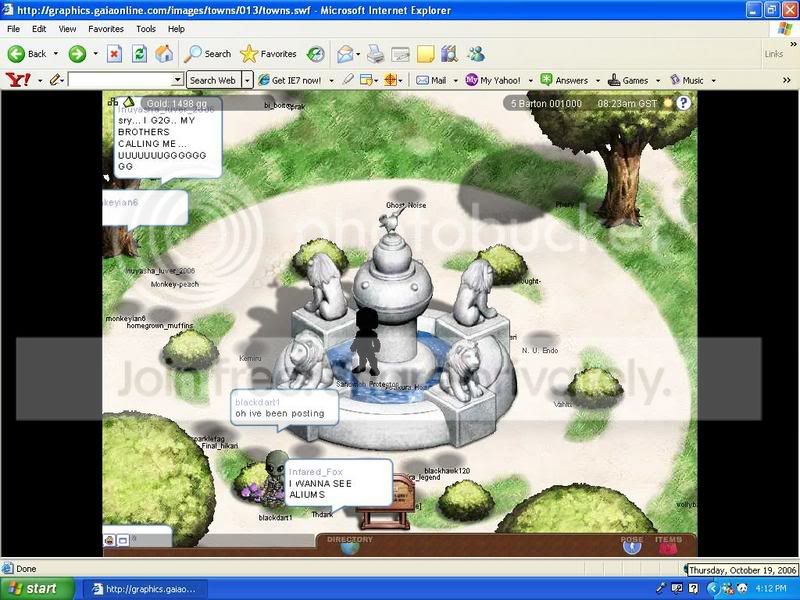The width and height of the screenshot is (800, 600).
Task: Open the Favorites menu
Action: 106,29
